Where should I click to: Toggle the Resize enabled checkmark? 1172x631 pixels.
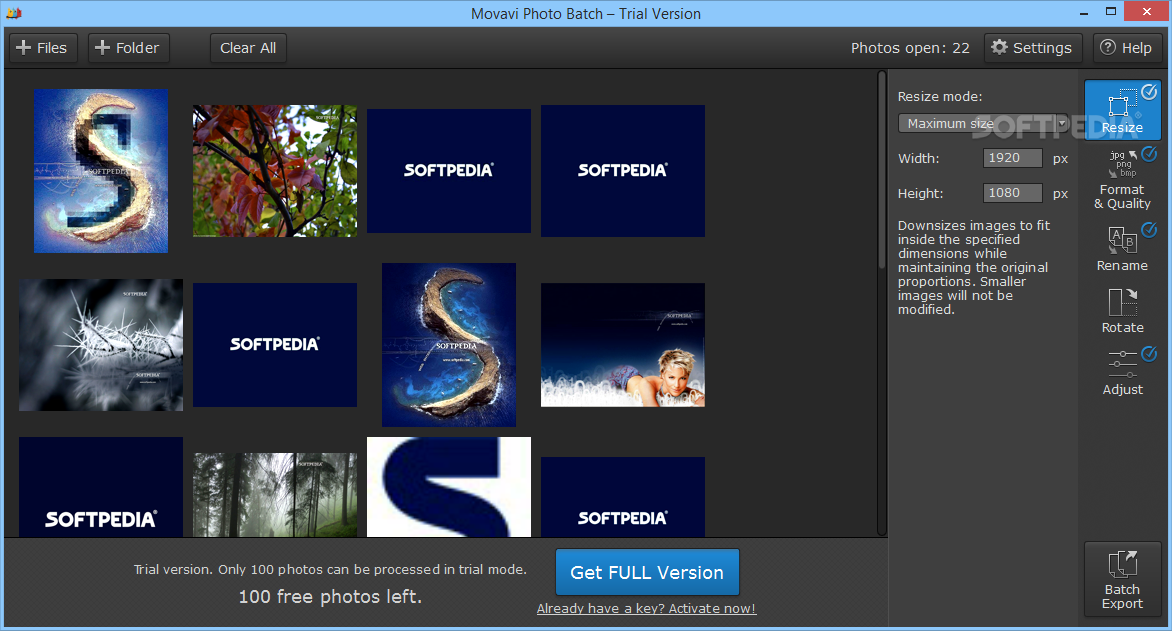(1149, 91)
